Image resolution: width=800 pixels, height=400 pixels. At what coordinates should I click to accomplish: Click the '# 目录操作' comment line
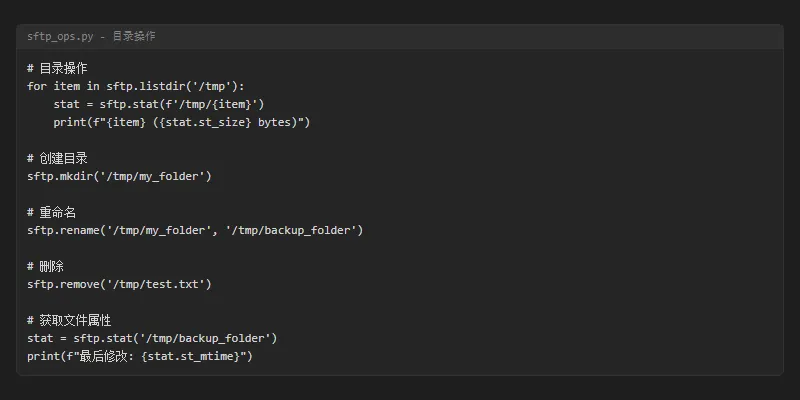click(57, 68)
